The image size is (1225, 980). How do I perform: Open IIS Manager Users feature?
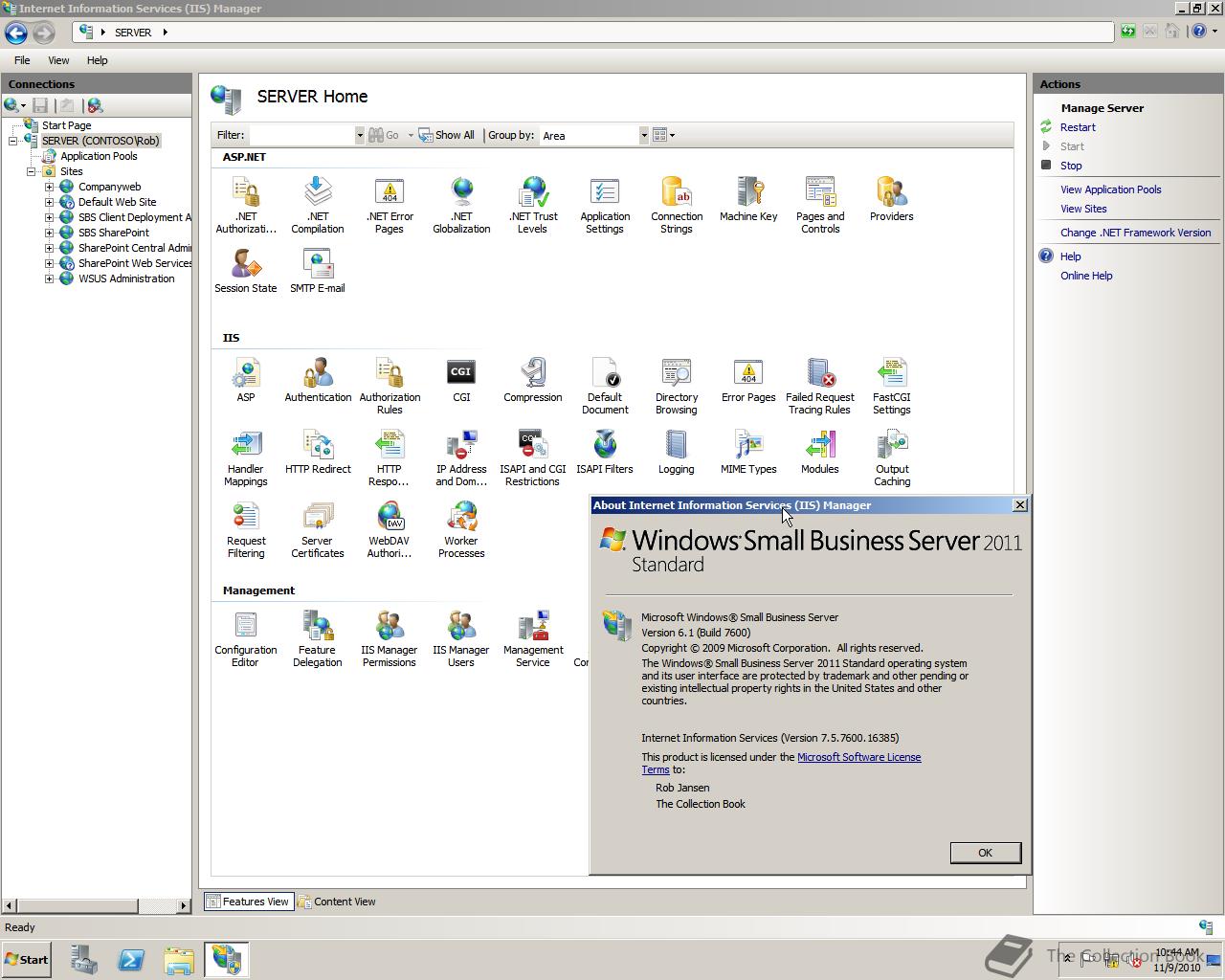[461, 638]
